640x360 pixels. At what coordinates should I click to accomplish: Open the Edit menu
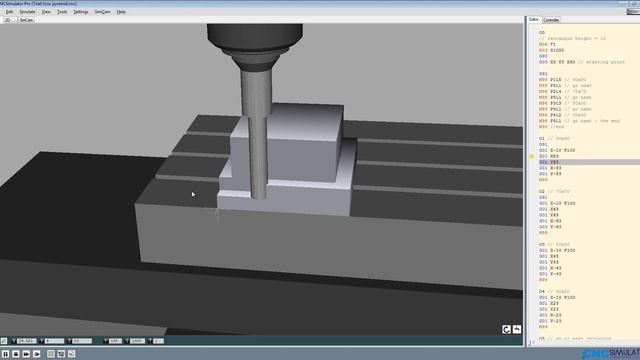pos(9,12)
